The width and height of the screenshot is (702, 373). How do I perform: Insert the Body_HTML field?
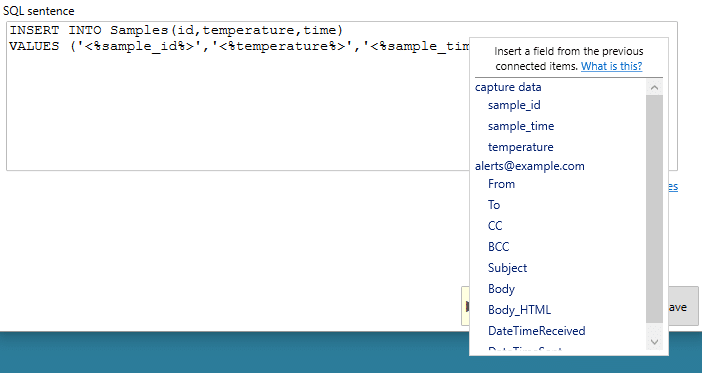[519, 310]
